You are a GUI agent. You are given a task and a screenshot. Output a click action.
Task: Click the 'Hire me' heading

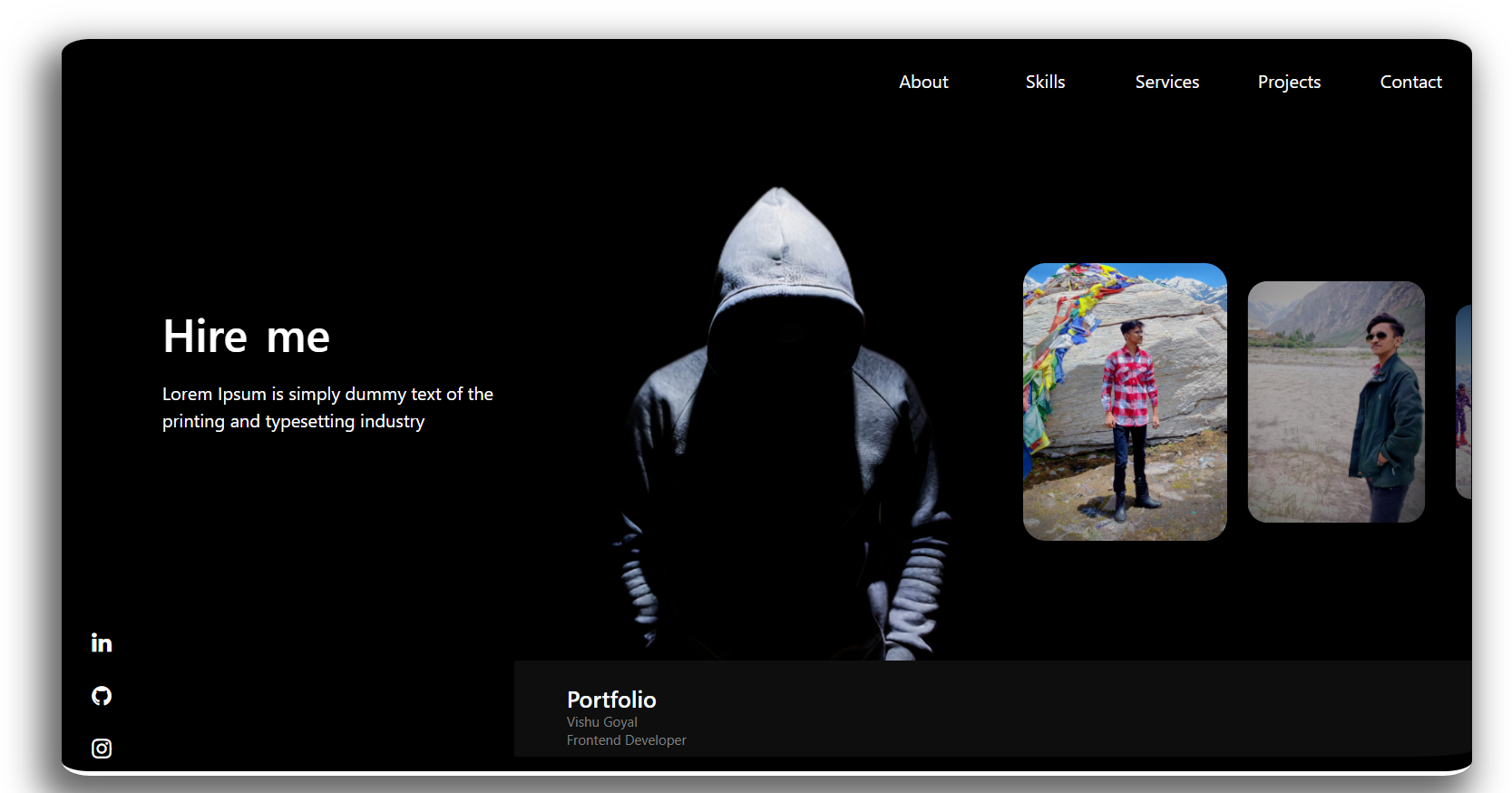(246, 337)
